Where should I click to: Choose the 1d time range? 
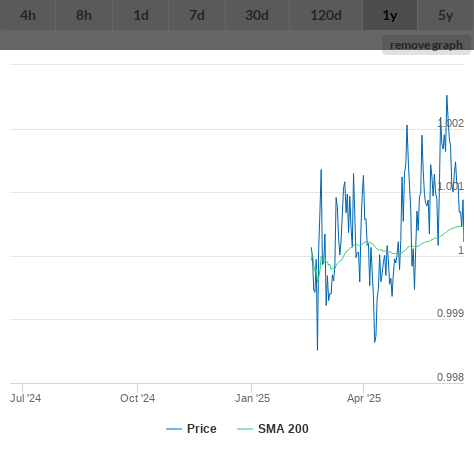pyautogui.click(x=141, y=15)
